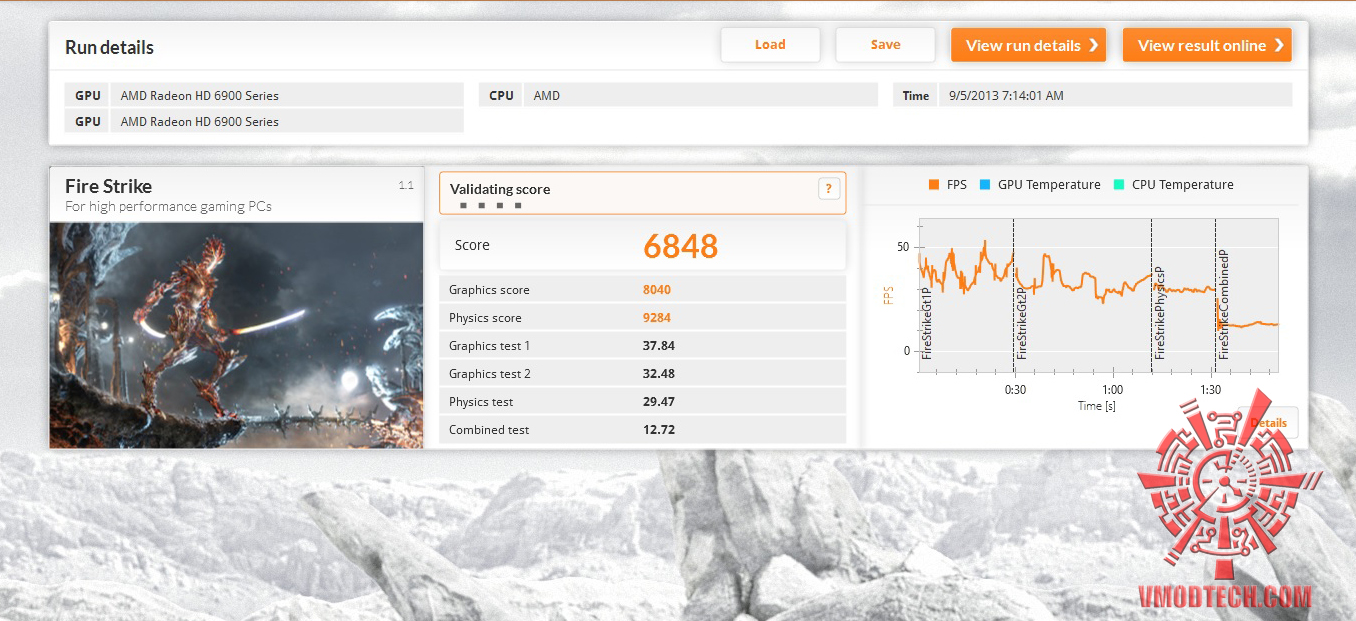Click the validating score help question mark
The height and width of the screenshot is (621, 1356).
[828, 189]
